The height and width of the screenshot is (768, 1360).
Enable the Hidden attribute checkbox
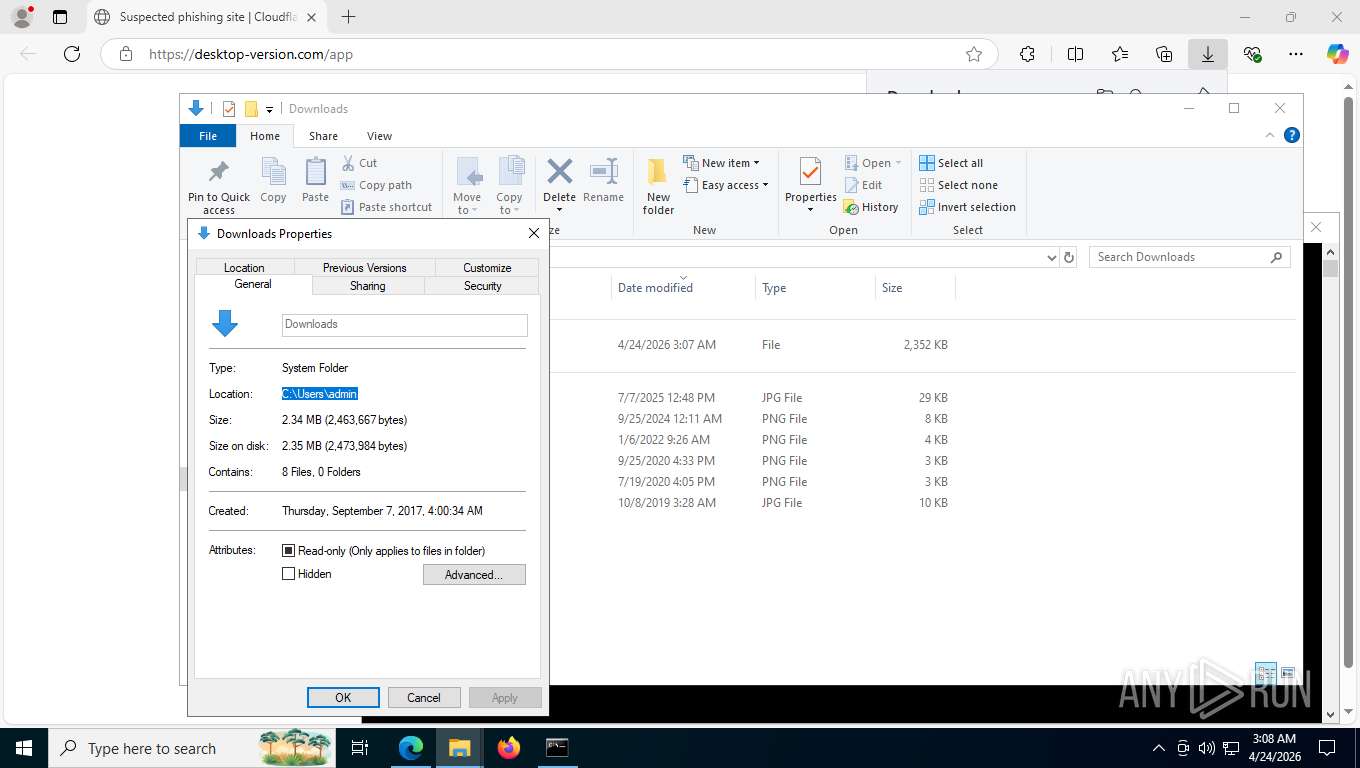[289, 574]
